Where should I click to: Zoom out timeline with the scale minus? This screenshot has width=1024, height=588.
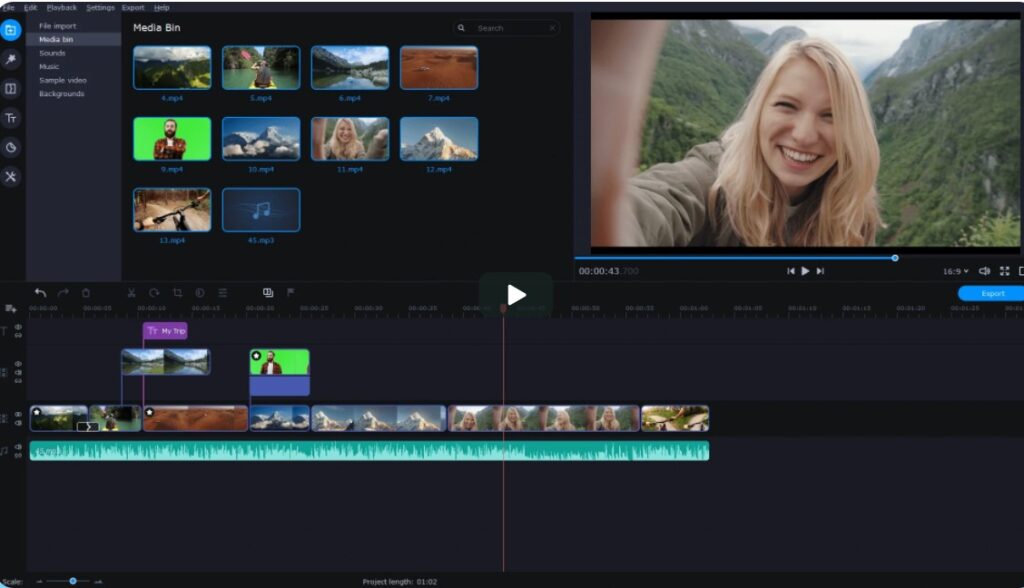[39, 581]
